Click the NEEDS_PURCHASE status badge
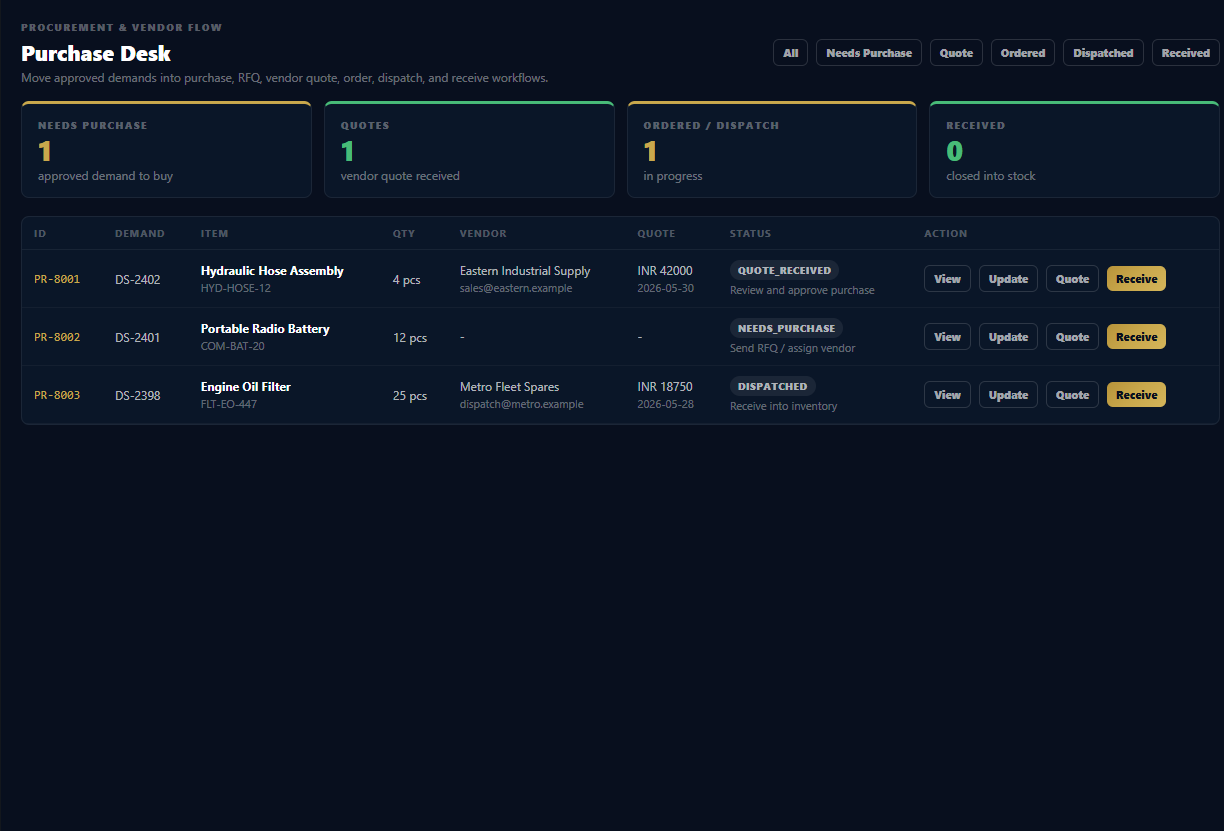The height and width of the screenshot is (831, 1224). [786, 328]
